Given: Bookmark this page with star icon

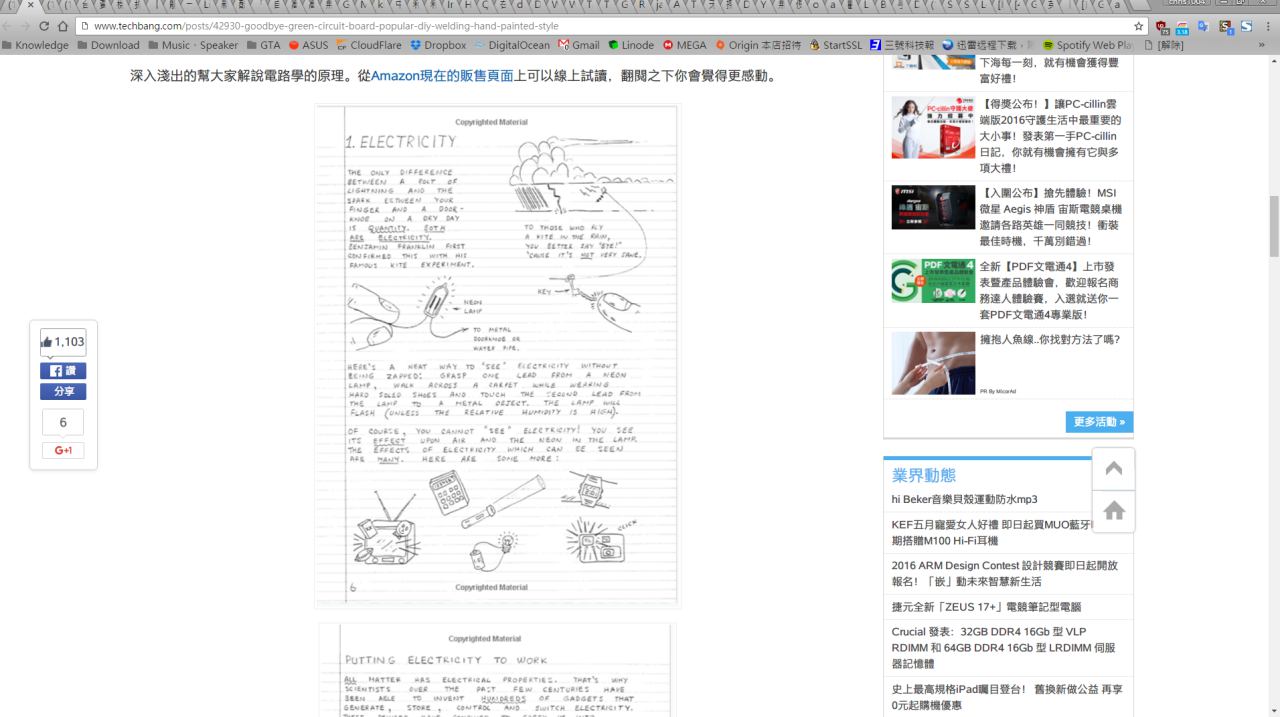Looking at the screenshot, I should point(1138,26).
